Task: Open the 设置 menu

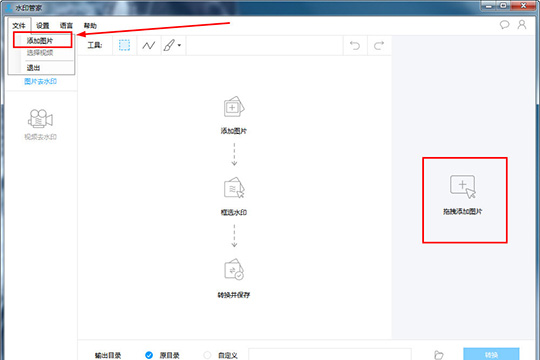Action: pos(43,25)
